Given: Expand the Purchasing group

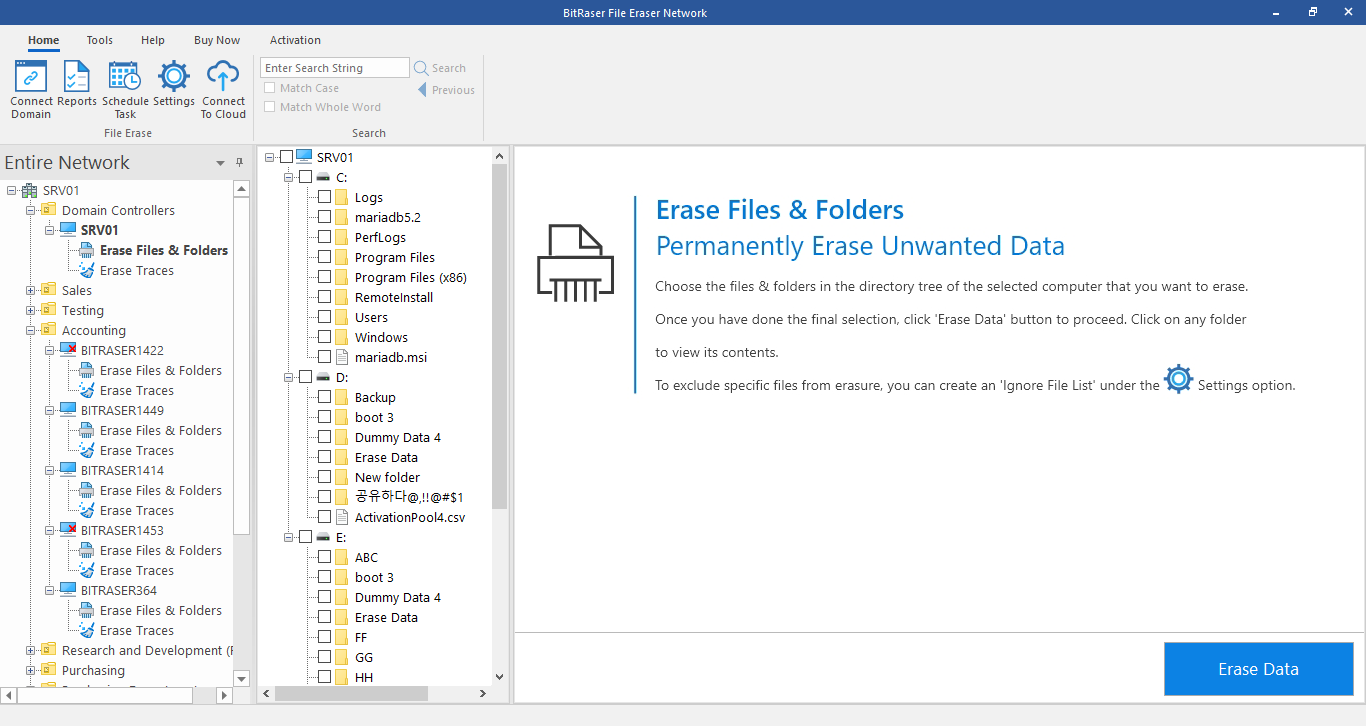Looking at the screenshot, I should [31, 670].
